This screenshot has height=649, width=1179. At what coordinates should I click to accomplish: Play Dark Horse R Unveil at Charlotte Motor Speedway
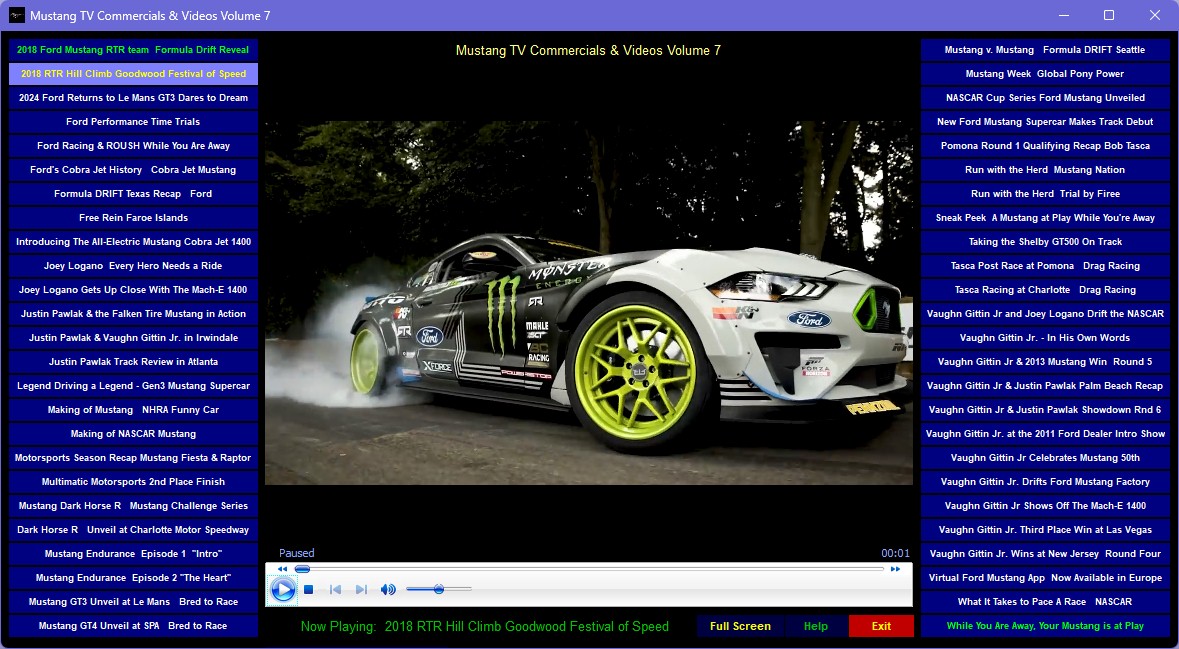tap(133, 530)
